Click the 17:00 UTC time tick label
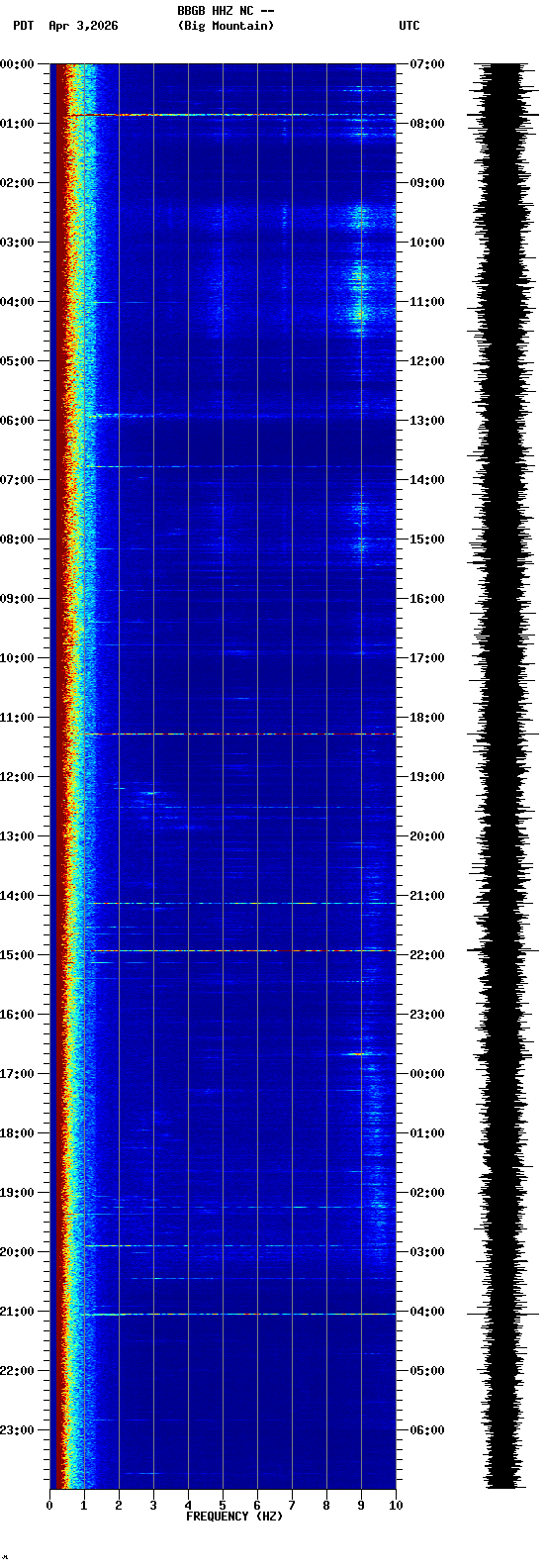This screenshot has height=1568, width=546. [427, 658]
